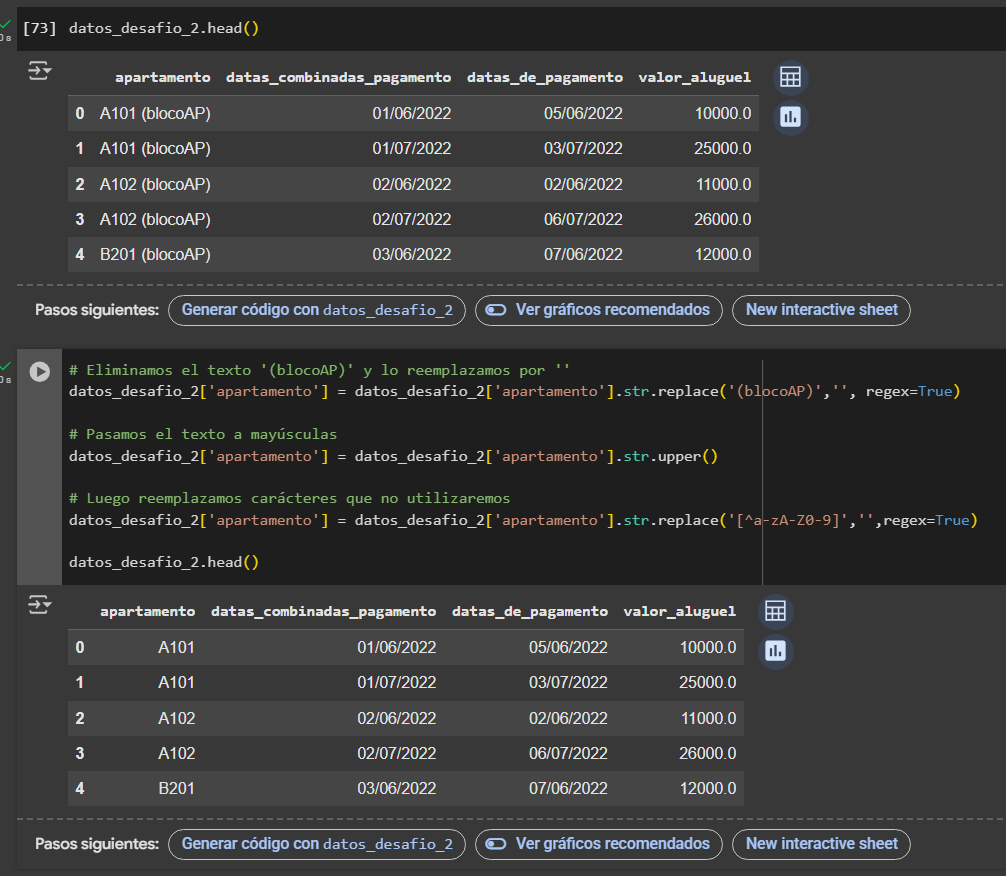Click 'Generar código con datos_desafio_2' under the first table
This screenshot has width=1006, height=876.
pos(317,310)
